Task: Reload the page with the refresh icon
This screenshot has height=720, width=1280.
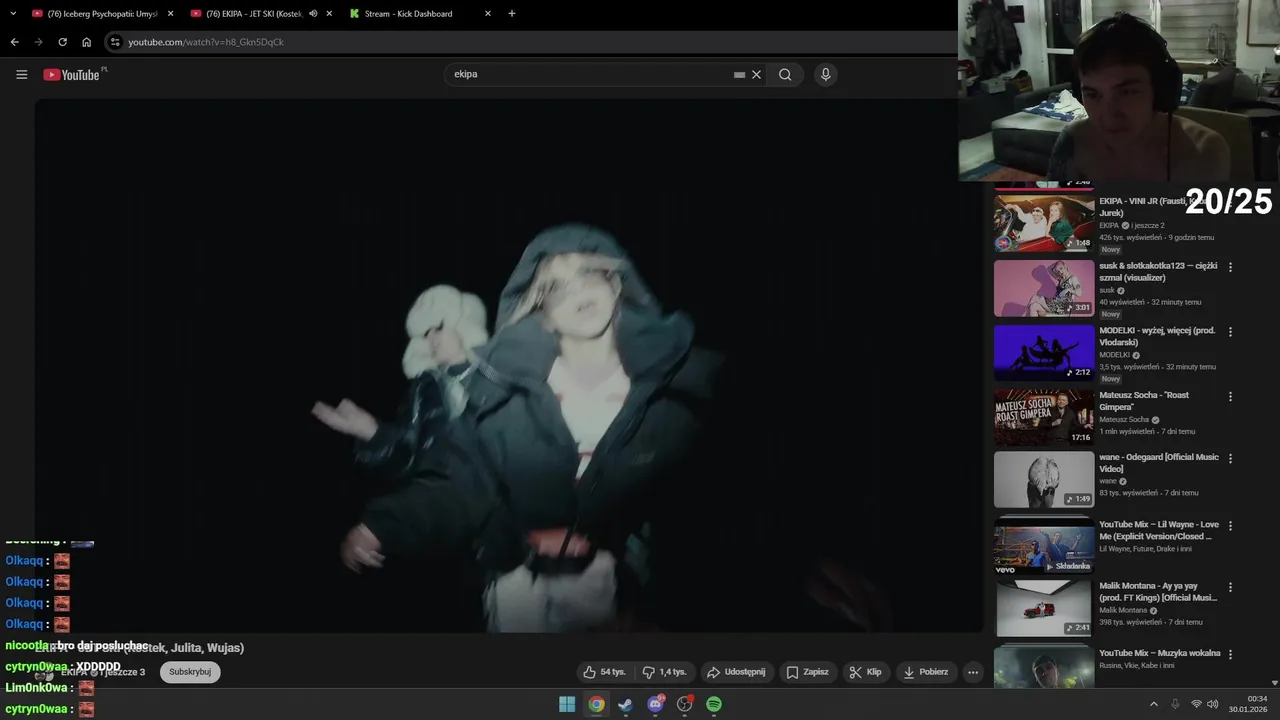Action: (x=62, y=42)
